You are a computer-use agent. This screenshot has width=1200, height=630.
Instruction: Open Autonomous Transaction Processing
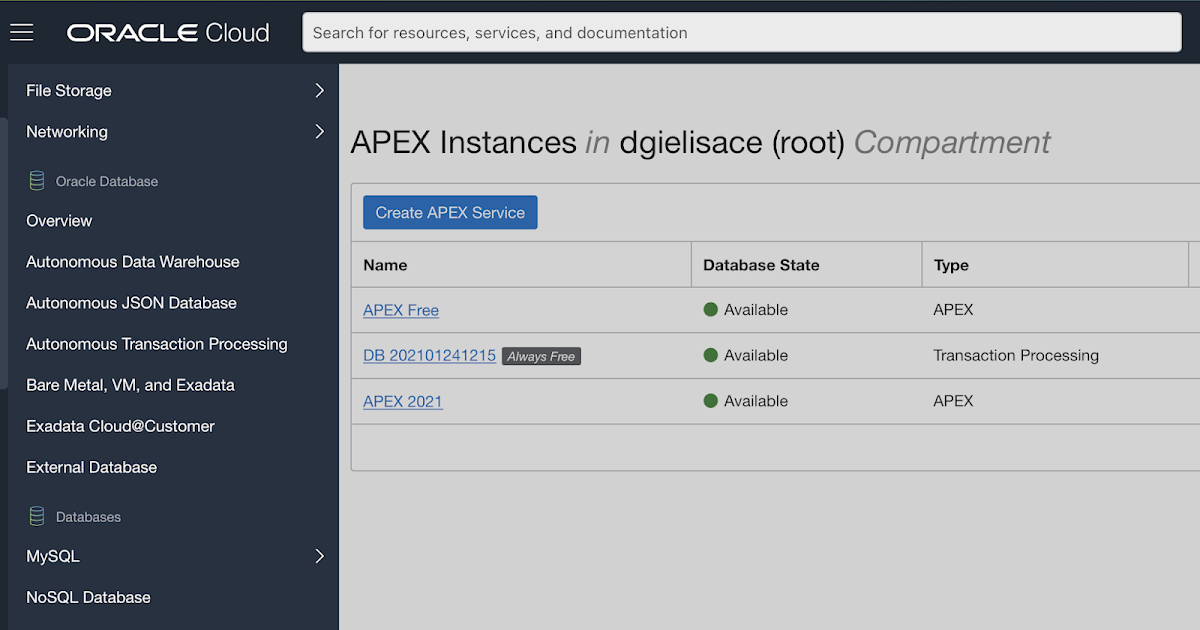click(157, 344)
